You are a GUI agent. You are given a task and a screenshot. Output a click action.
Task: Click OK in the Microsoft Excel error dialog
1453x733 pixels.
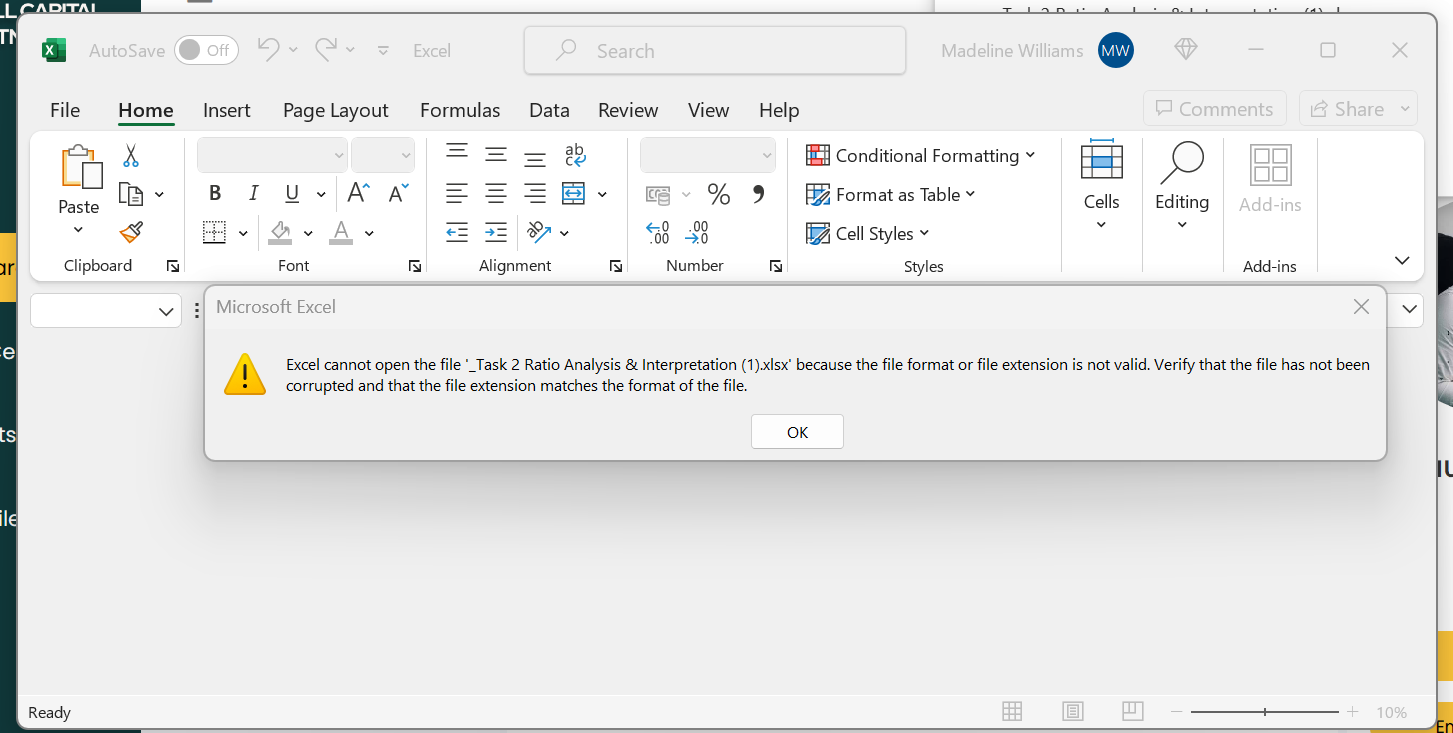click(x=797, y=432)
